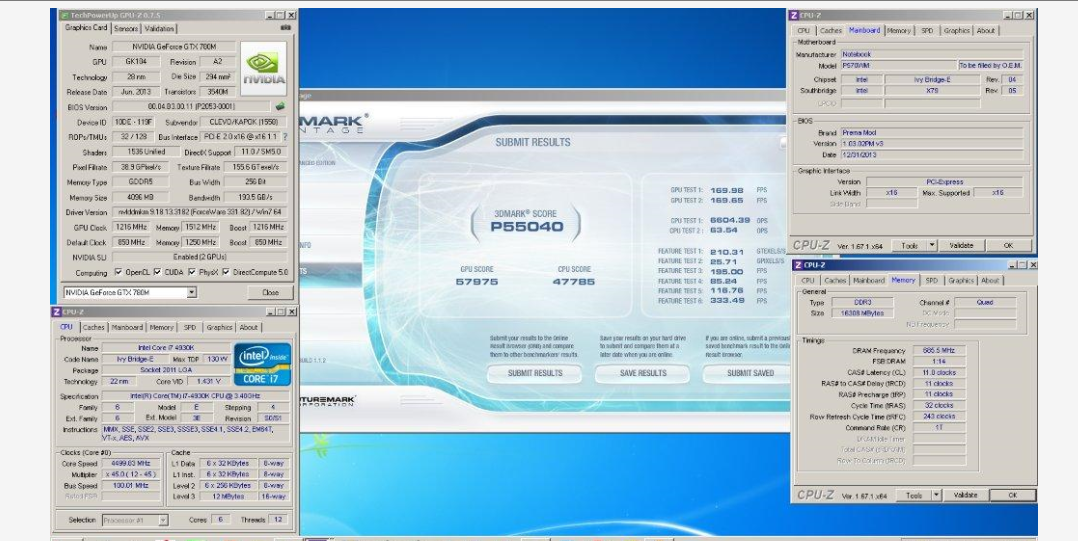The image size is (1078, 541).
Task: Click Tools button in the Mainboard CPU-Z window
Action: tap(909, 245)
